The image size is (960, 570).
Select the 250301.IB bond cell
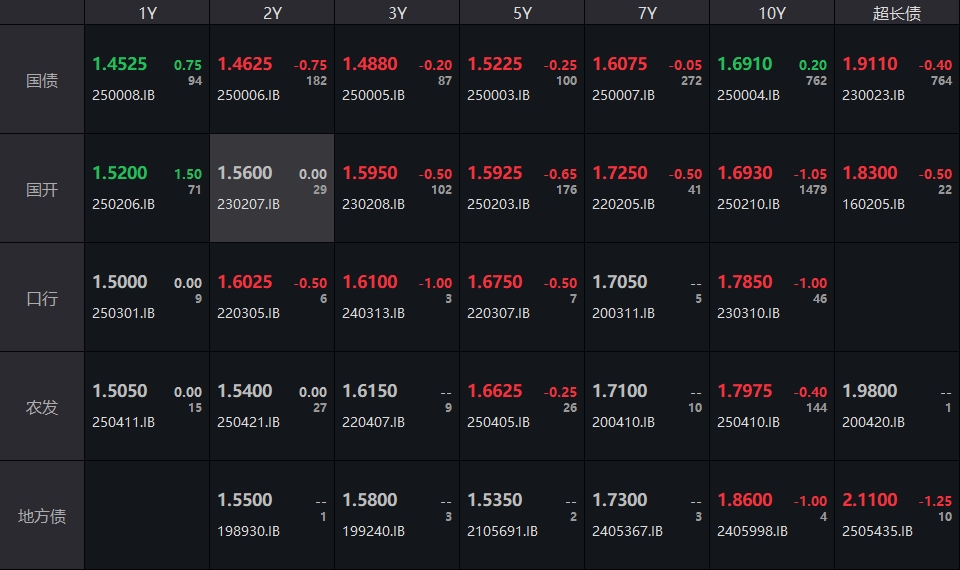pos(147,298)
